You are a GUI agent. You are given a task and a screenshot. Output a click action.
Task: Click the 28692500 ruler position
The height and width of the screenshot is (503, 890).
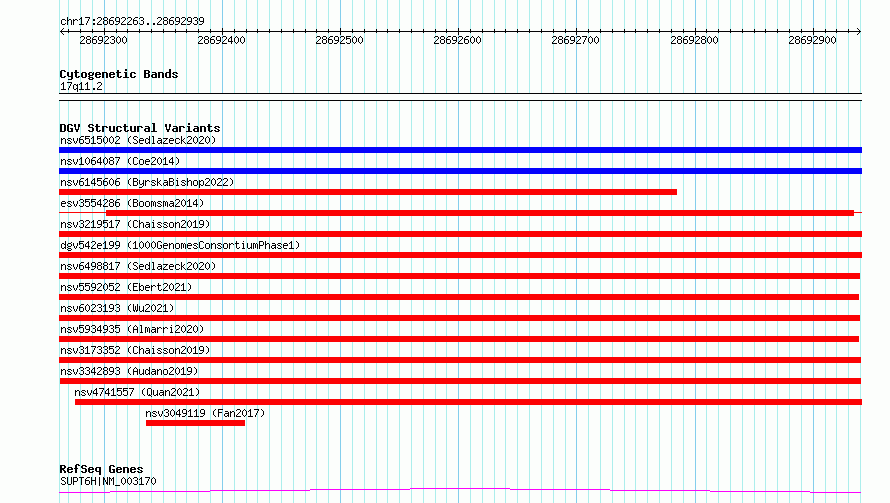[339, 40]
